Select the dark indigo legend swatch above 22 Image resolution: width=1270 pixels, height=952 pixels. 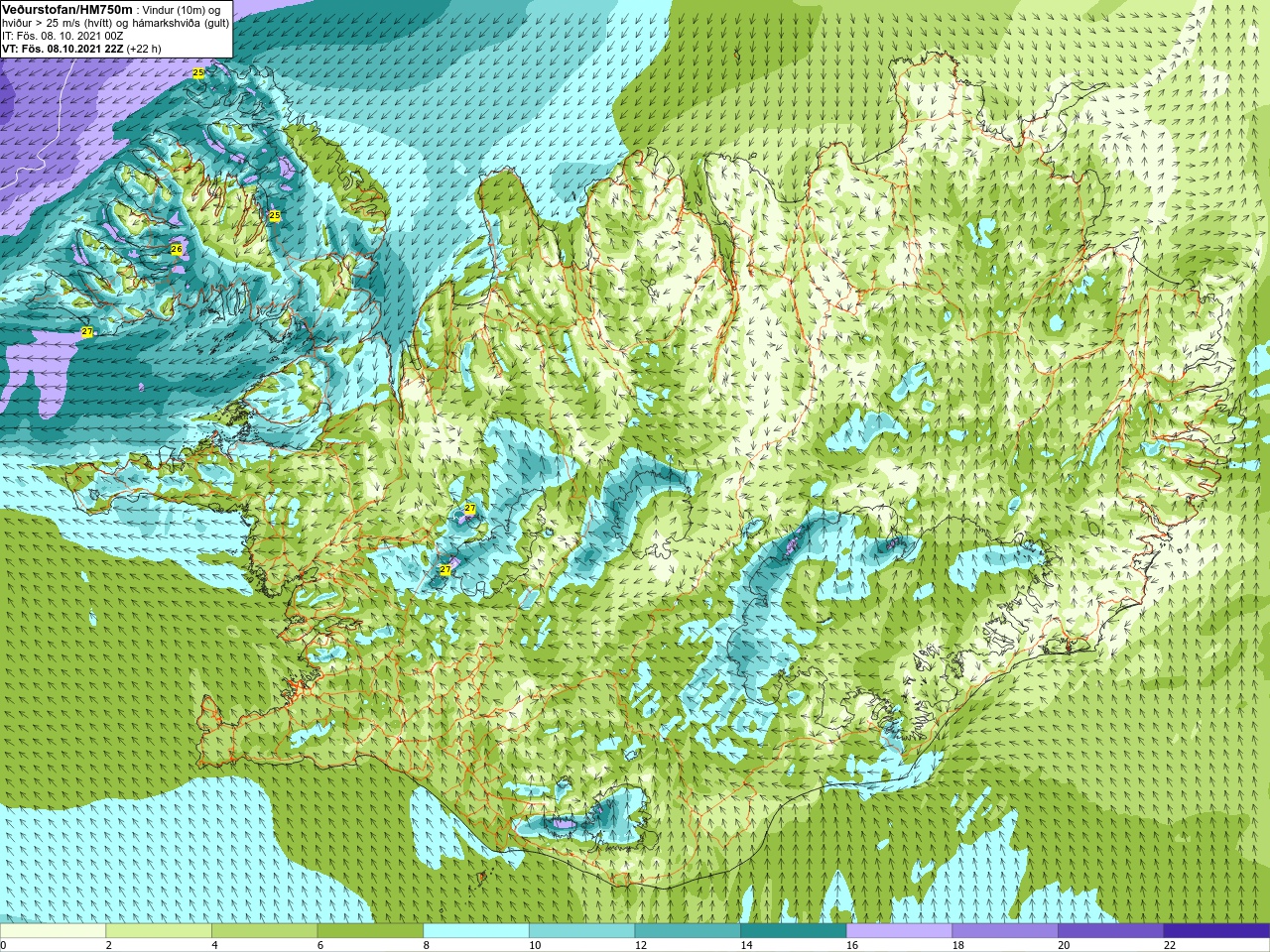(x=1216, y=931)
